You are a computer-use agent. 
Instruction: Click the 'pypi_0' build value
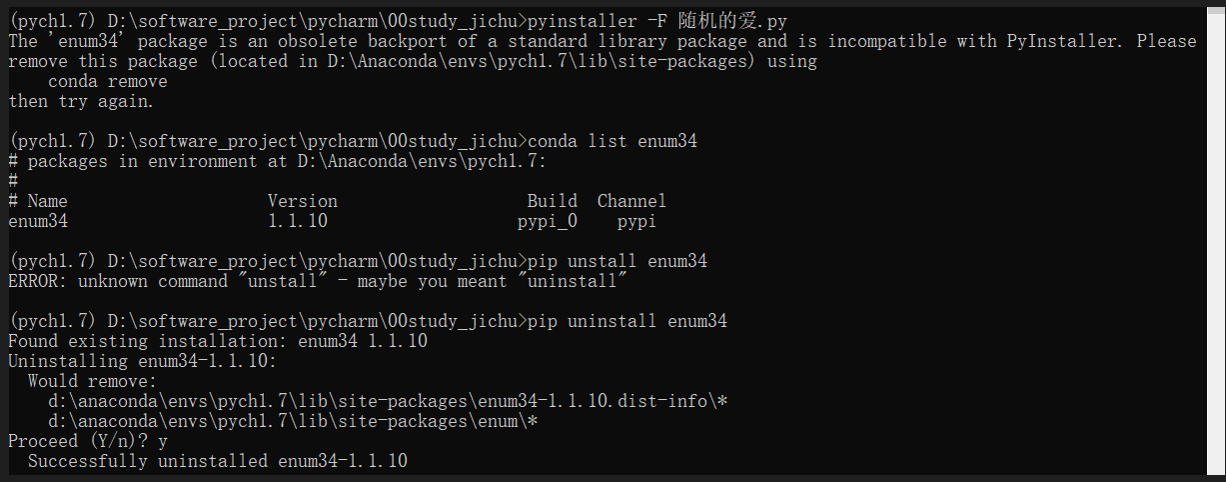(x=547, y=221)
